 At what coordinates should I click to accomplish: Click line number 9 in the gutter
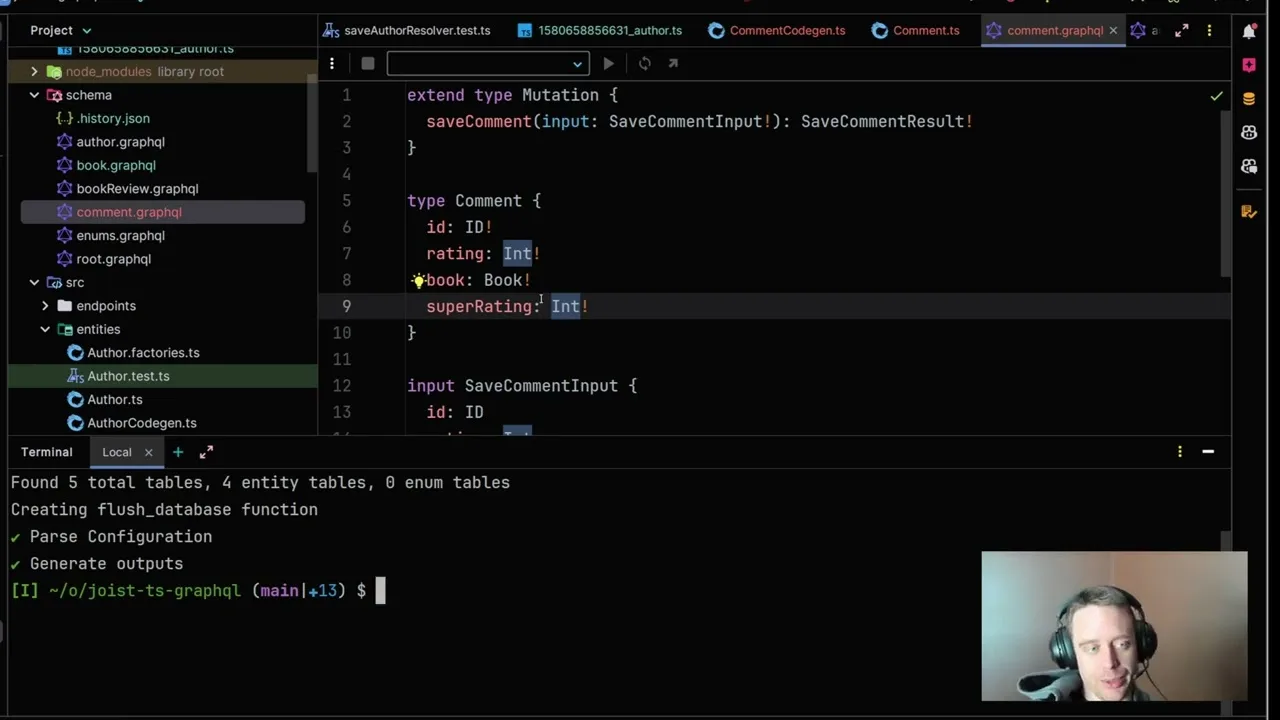(346, 306)
